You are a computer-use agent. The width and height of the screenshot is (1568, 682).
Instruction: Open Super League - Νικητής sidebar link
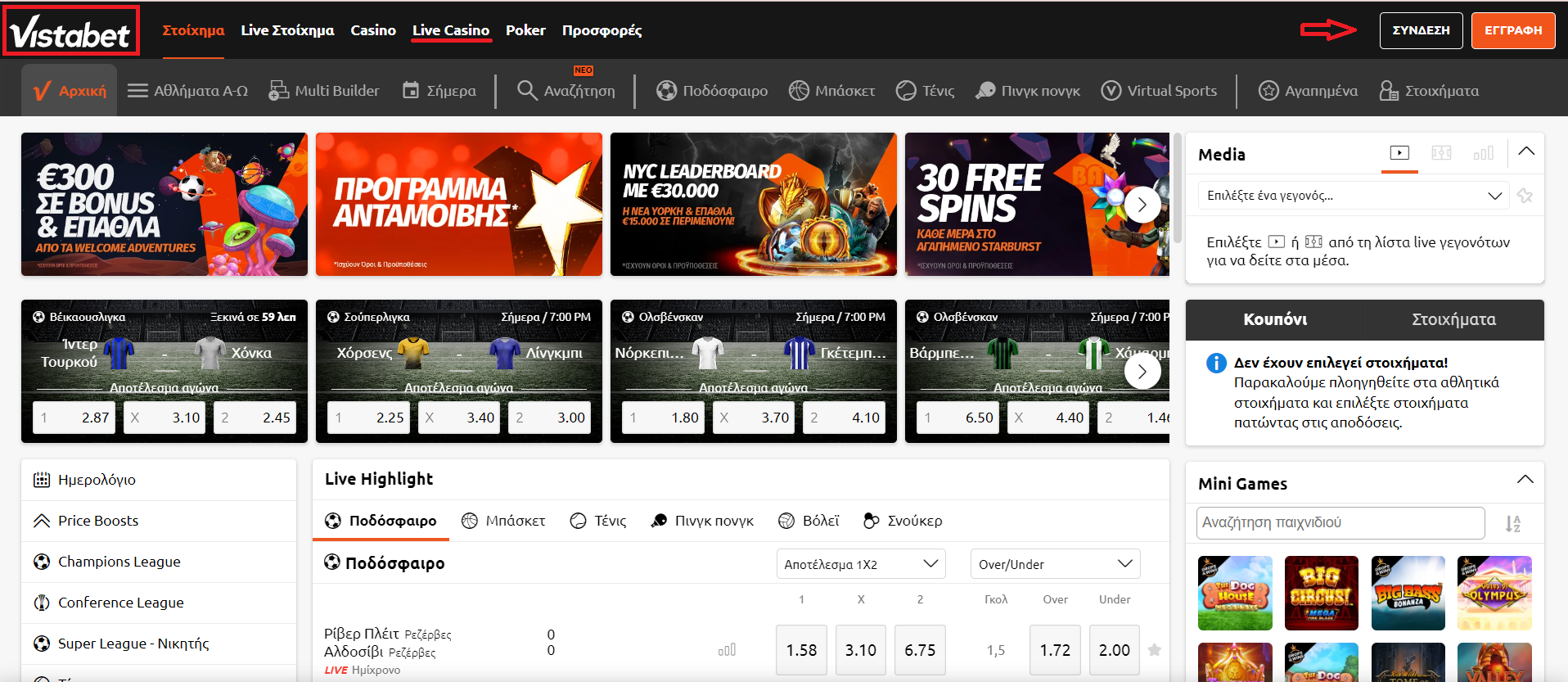(159, 644)
